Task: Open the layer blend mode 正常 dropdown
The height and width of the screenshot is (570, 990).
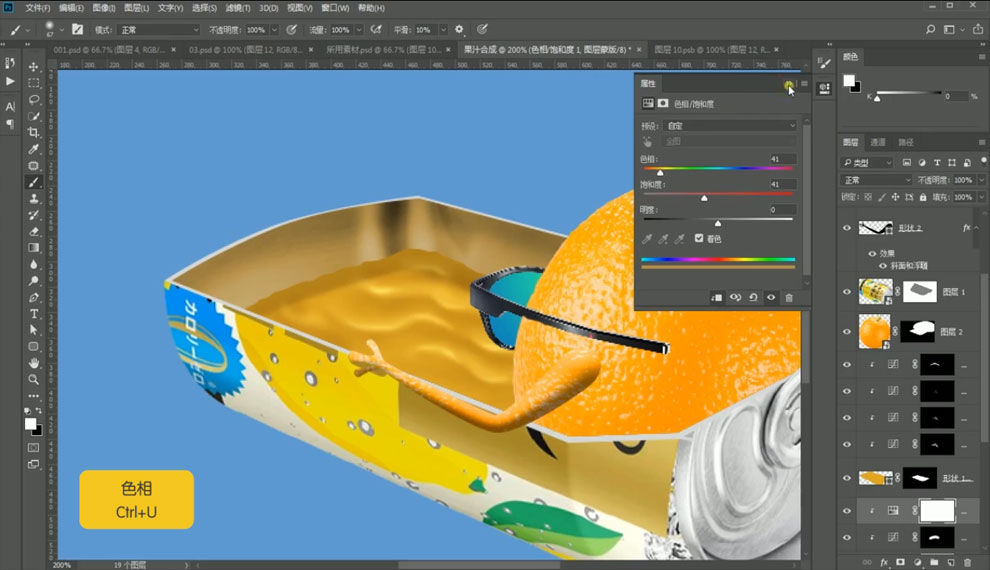Action: [x=878, y=180]
